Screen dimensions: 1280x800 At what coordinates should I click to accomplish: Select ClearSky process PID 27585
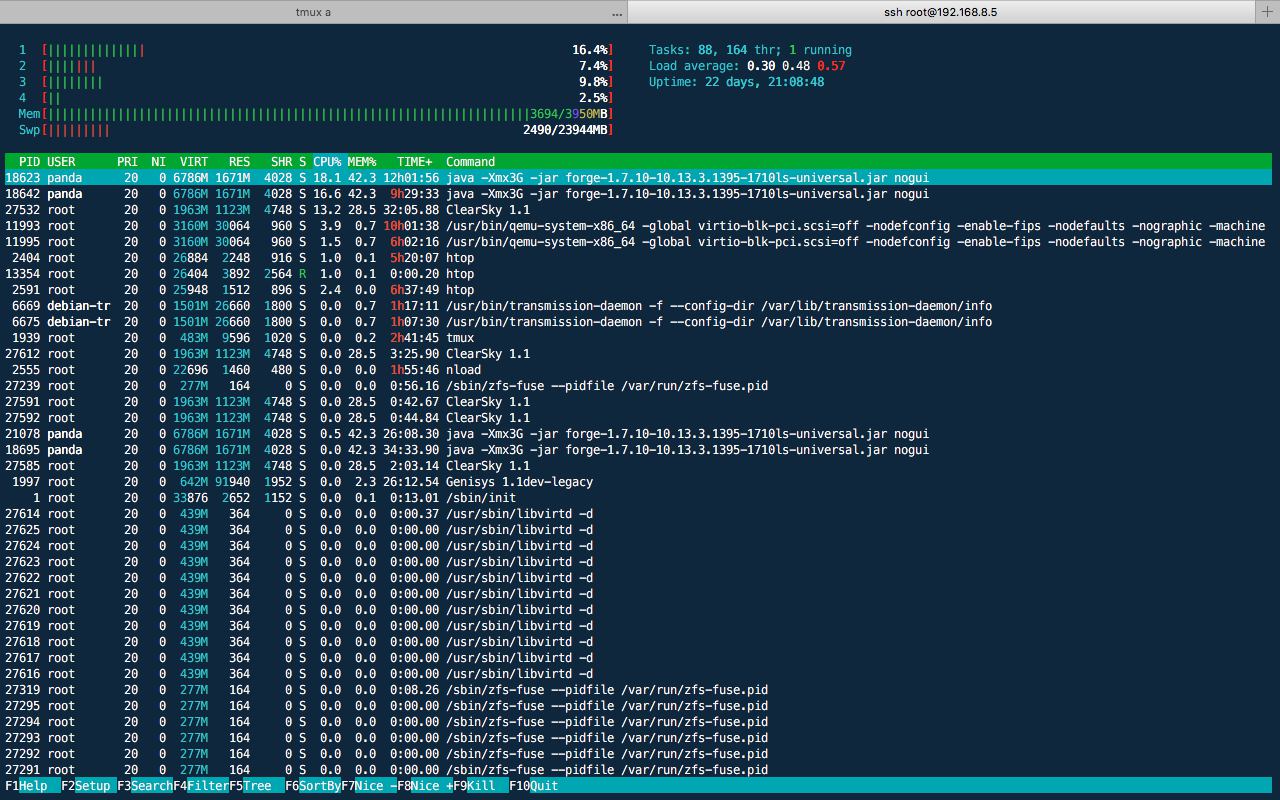pos(638,466)
